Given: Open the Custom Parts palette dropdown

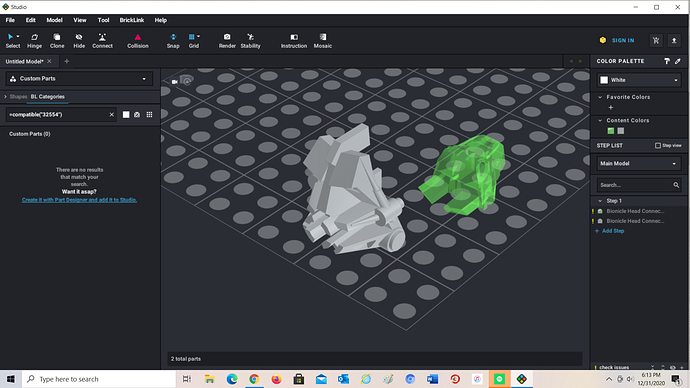Looking at the screenshot, I should (x=79, y=79).
